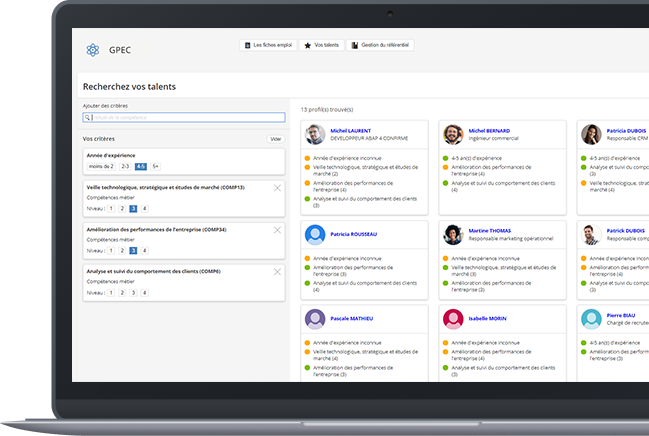649x436 pixels.
Task: Set COMP13 level to 4
Action: pyautogui.click(x=144, y=208)
